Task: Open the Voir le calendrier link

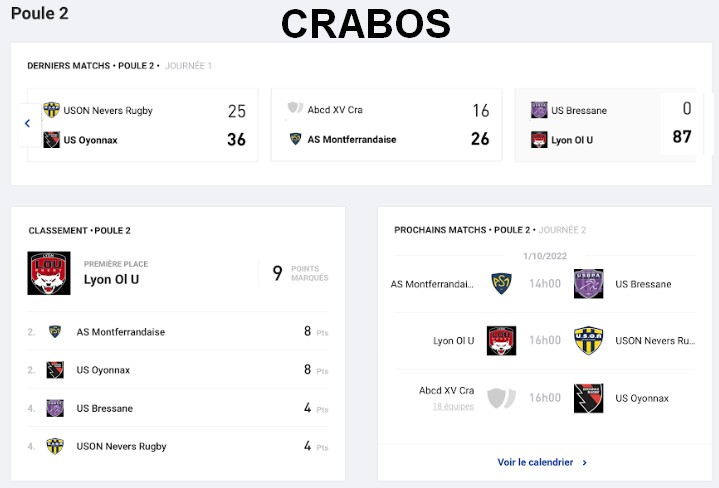Action: click(x=535, y=462)
